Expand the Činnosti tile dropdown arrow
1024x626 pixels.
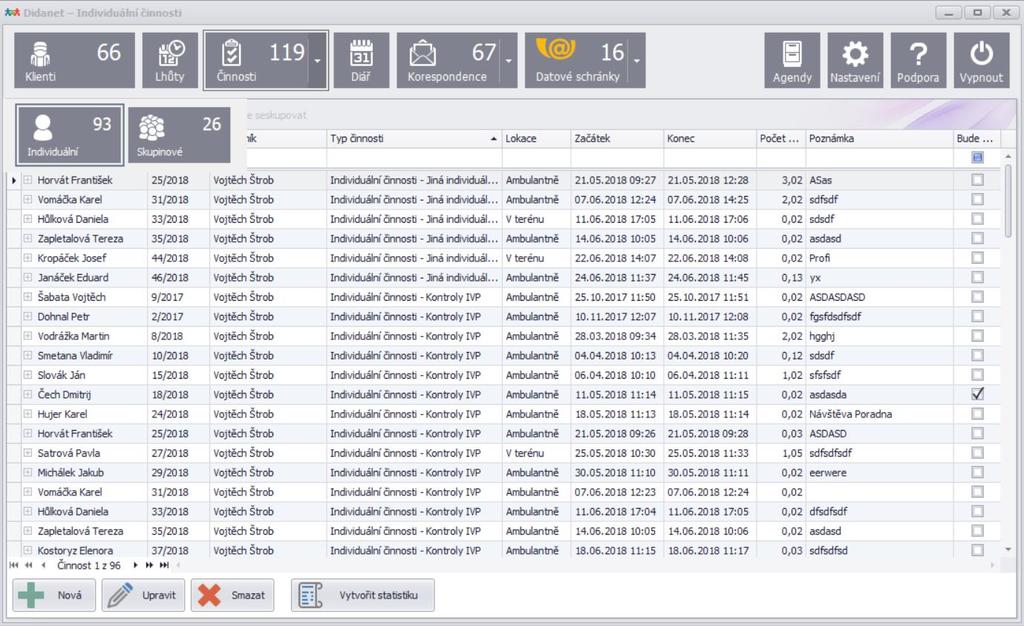pos(317,60)
